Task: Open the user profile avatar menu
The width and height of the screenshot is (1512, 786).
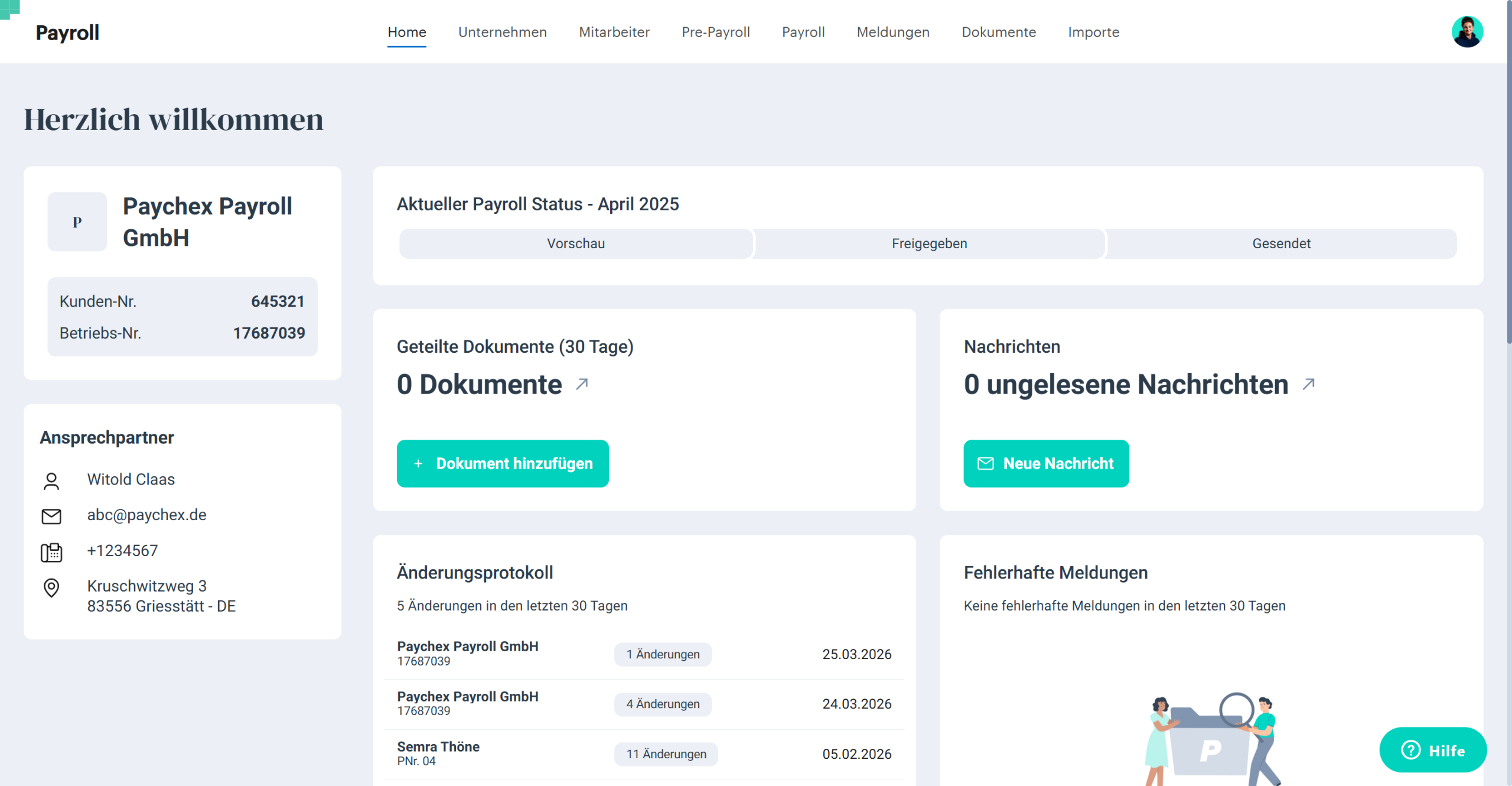Action: point(1467,32)
